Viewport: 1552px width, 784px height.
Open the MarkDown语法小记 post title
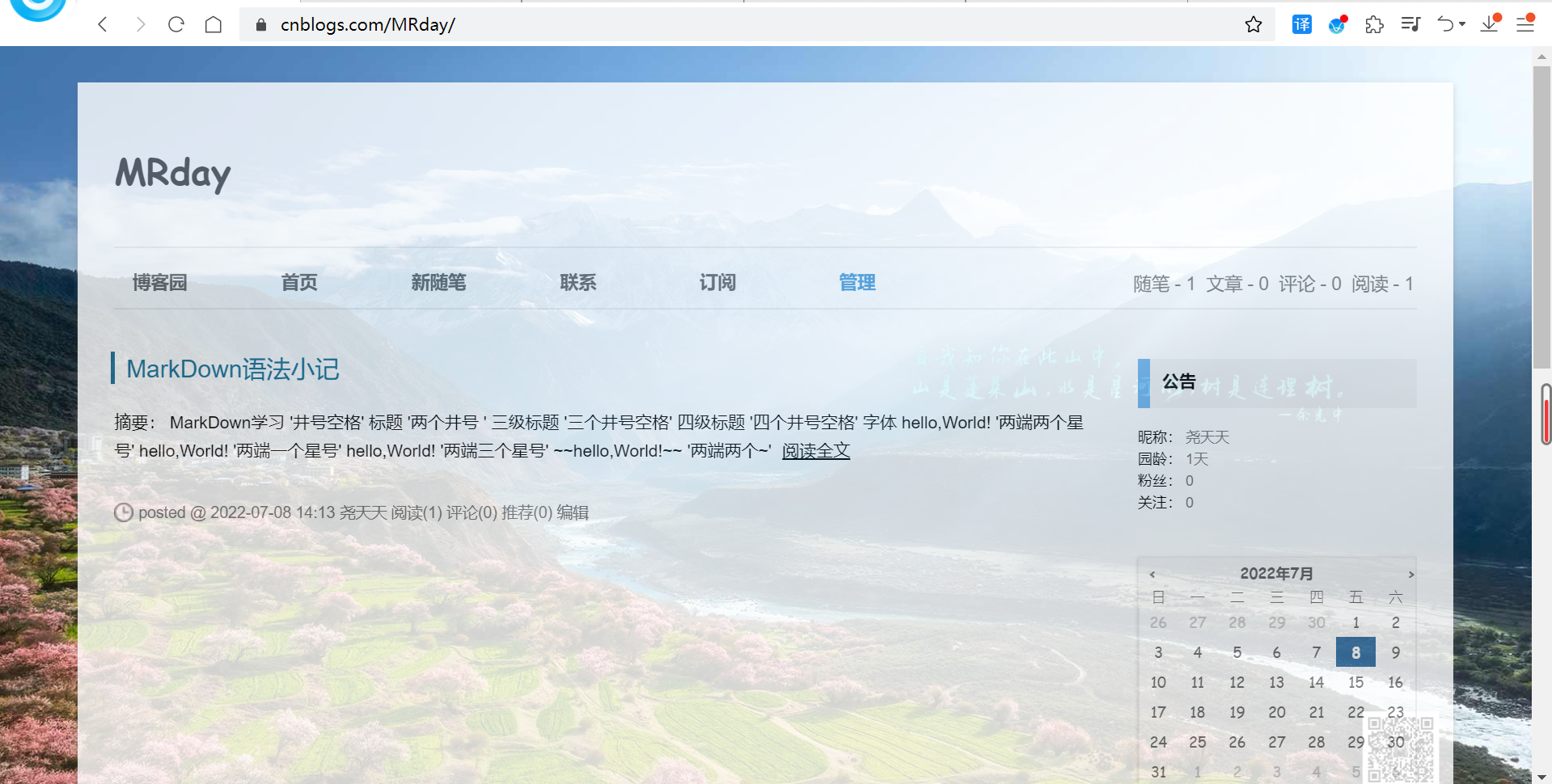pyautogui.click(x=233, y=369)
